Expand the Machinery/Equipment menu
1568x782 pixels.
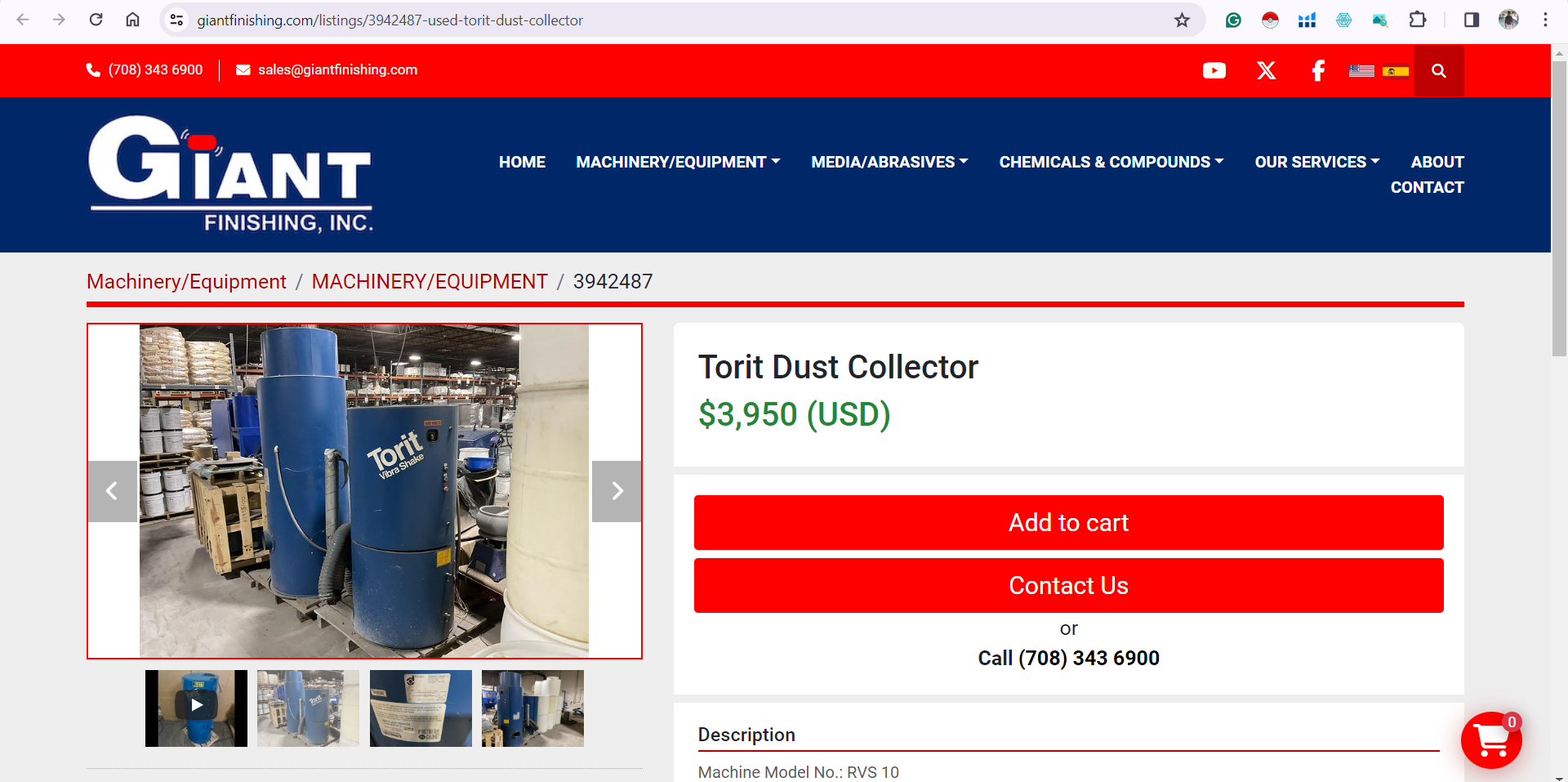(678, 162)
